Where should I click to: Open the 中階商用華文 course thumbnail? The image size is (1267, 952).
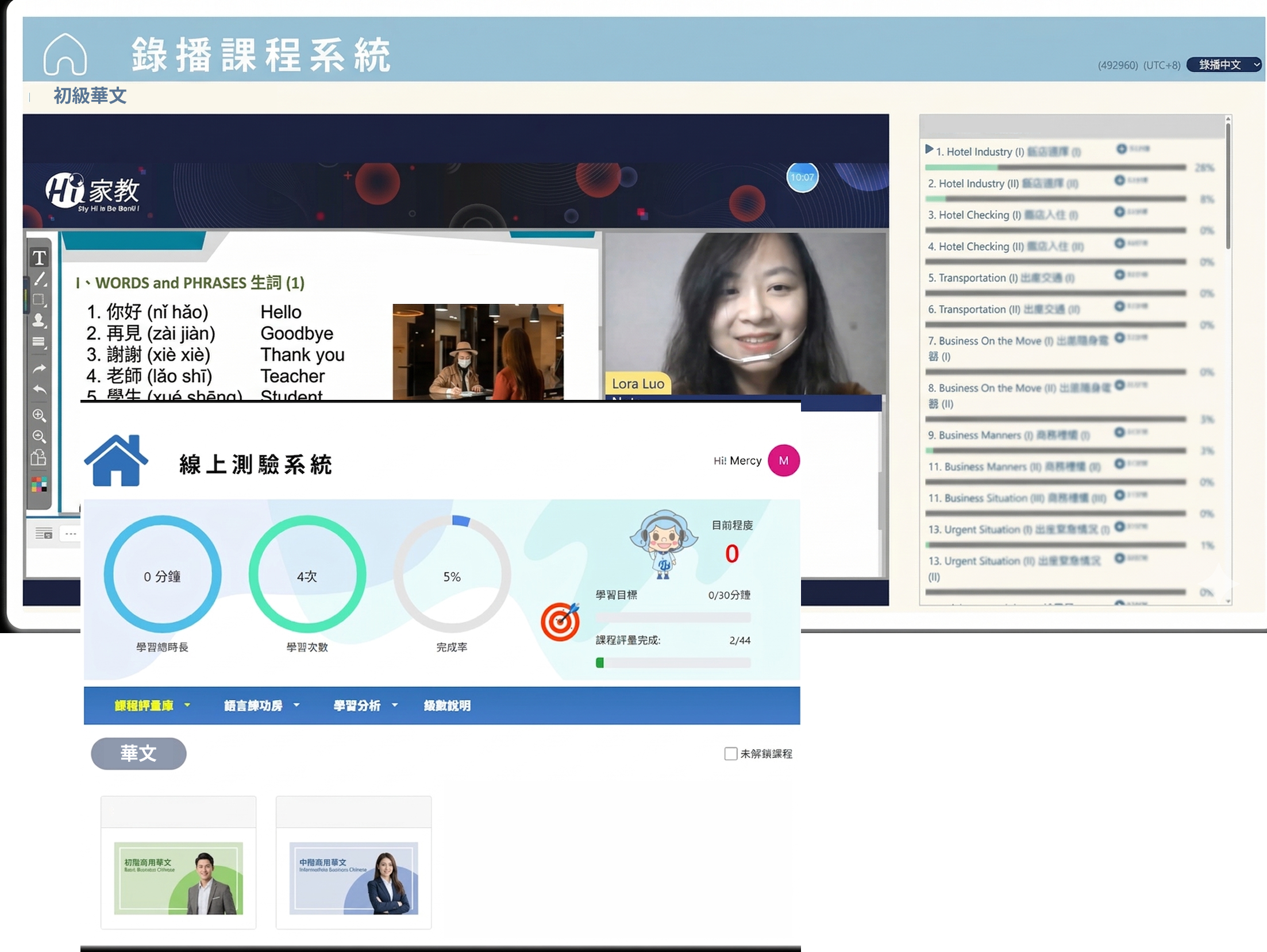coord(353,877)
